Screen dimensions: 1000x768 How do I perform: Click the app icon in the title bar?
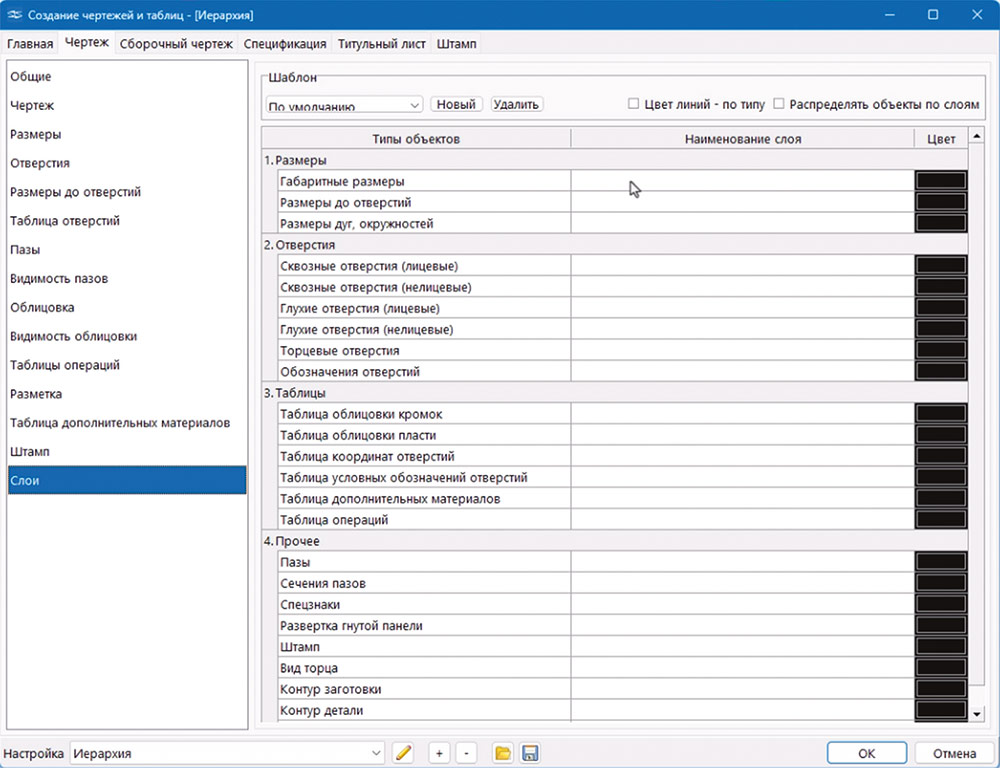pyautogui.click(x=17, y=15)
